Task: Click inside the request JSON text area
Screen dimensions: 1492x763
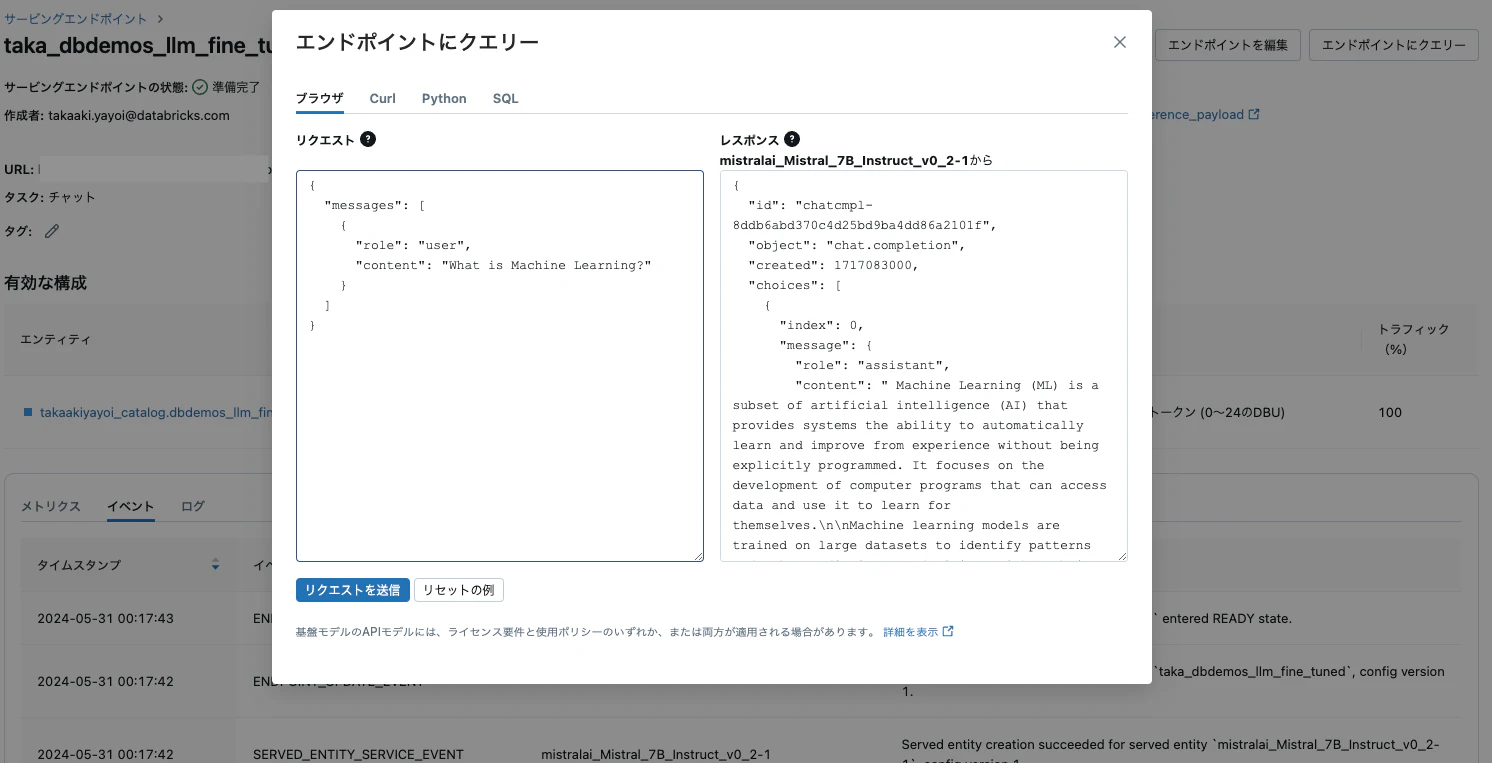Action: pyautogui.click(x=500, y=366)
